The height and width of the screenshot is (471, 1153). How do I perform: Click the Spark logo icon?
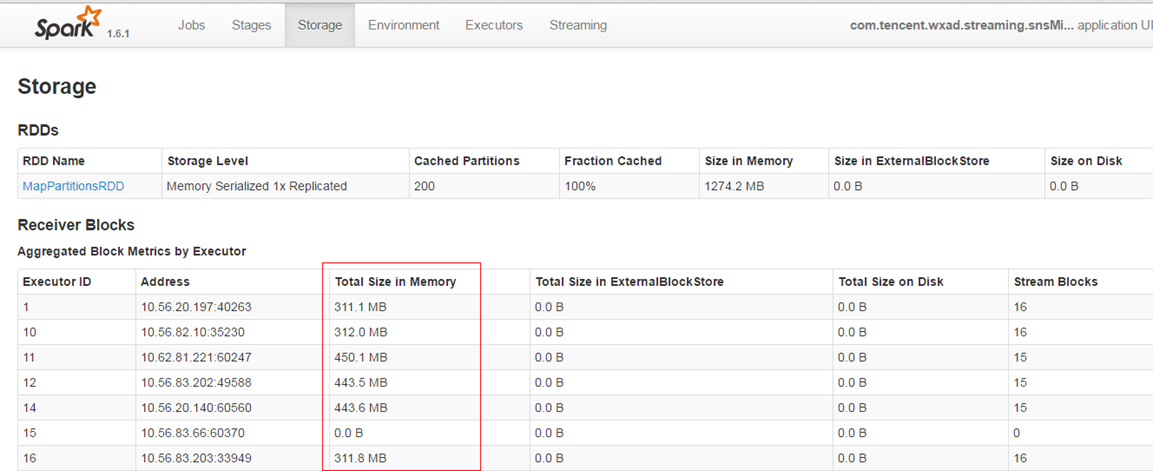coord(68,24)
